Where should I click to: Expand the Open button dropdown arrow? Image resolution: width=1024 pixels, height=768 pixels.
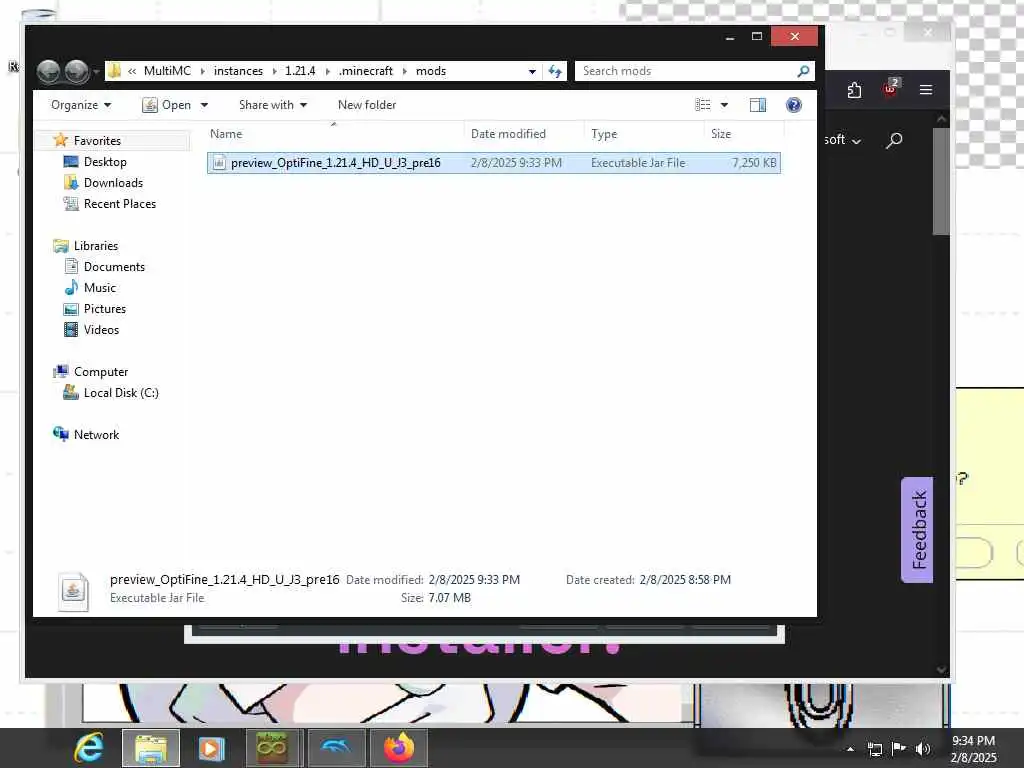click(x=204, y=105)
